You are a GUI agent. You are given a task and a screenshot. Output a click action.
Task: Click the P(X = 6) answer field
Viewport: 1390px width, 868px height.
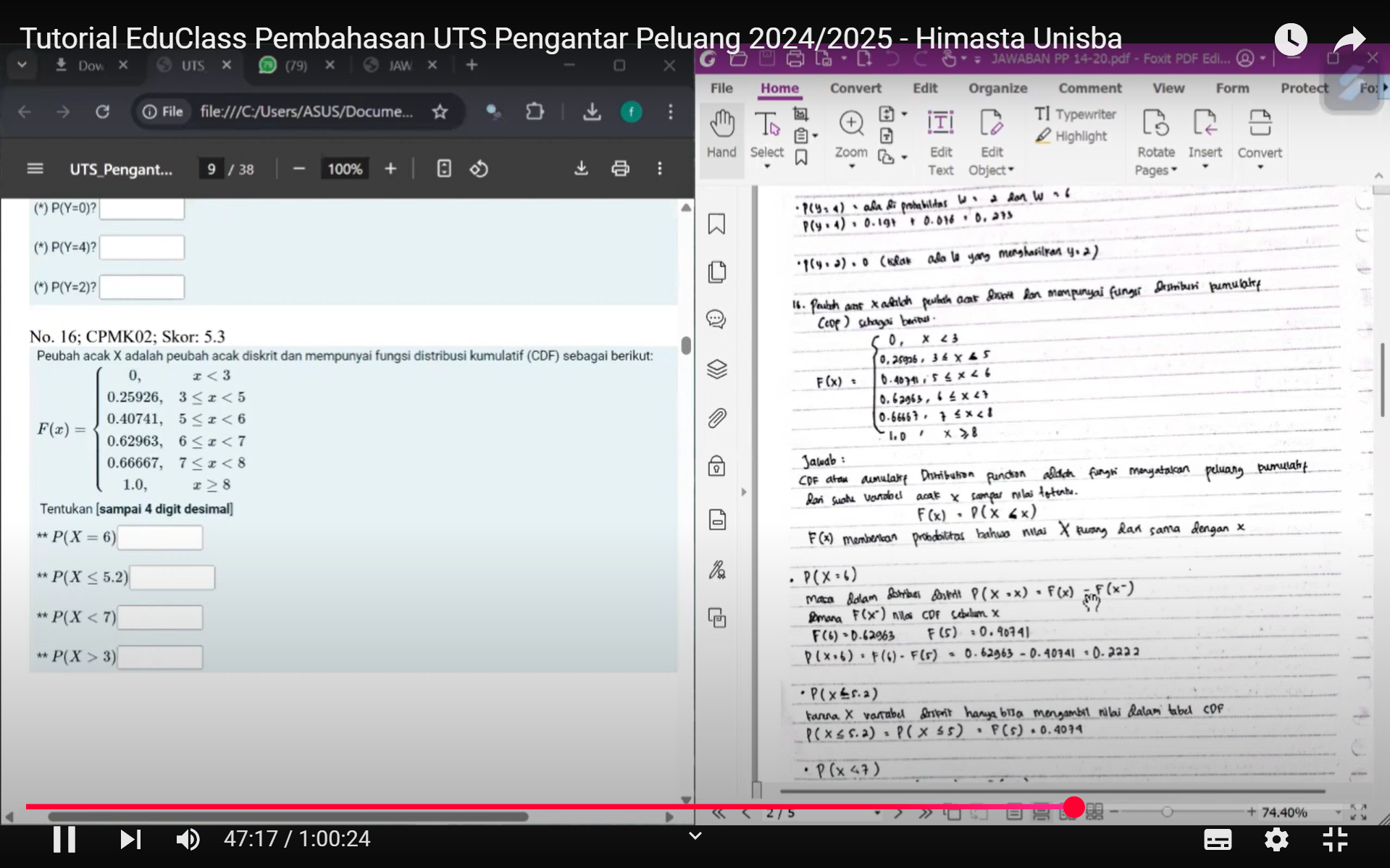160,538
